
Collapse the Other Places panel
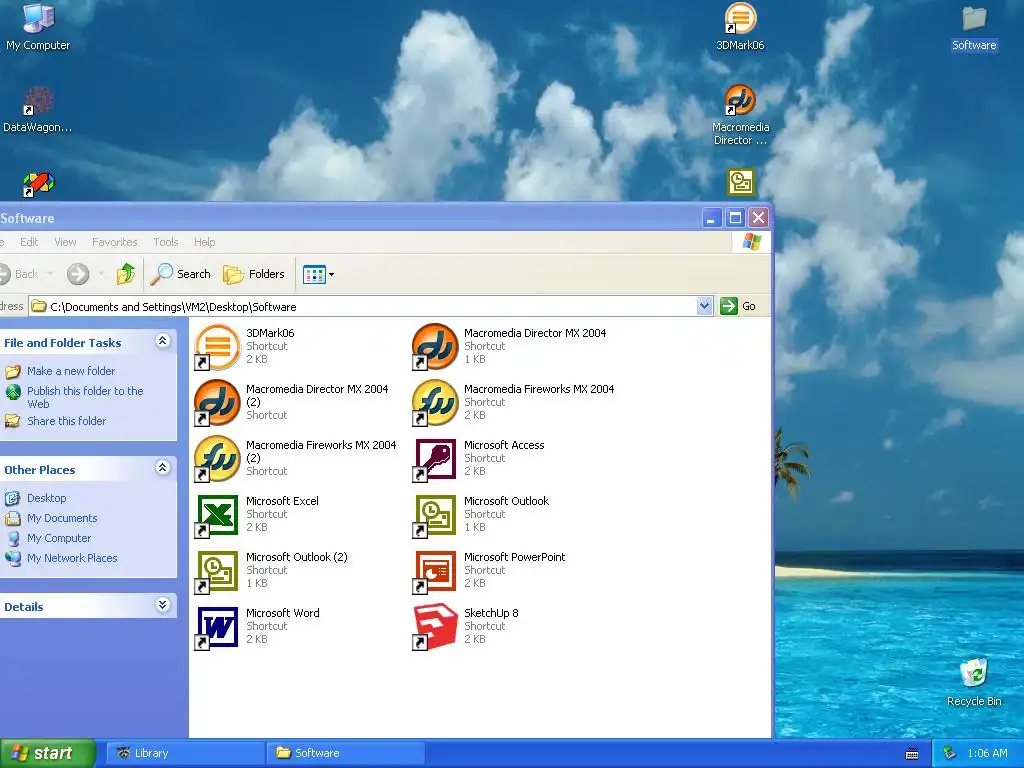163,468
